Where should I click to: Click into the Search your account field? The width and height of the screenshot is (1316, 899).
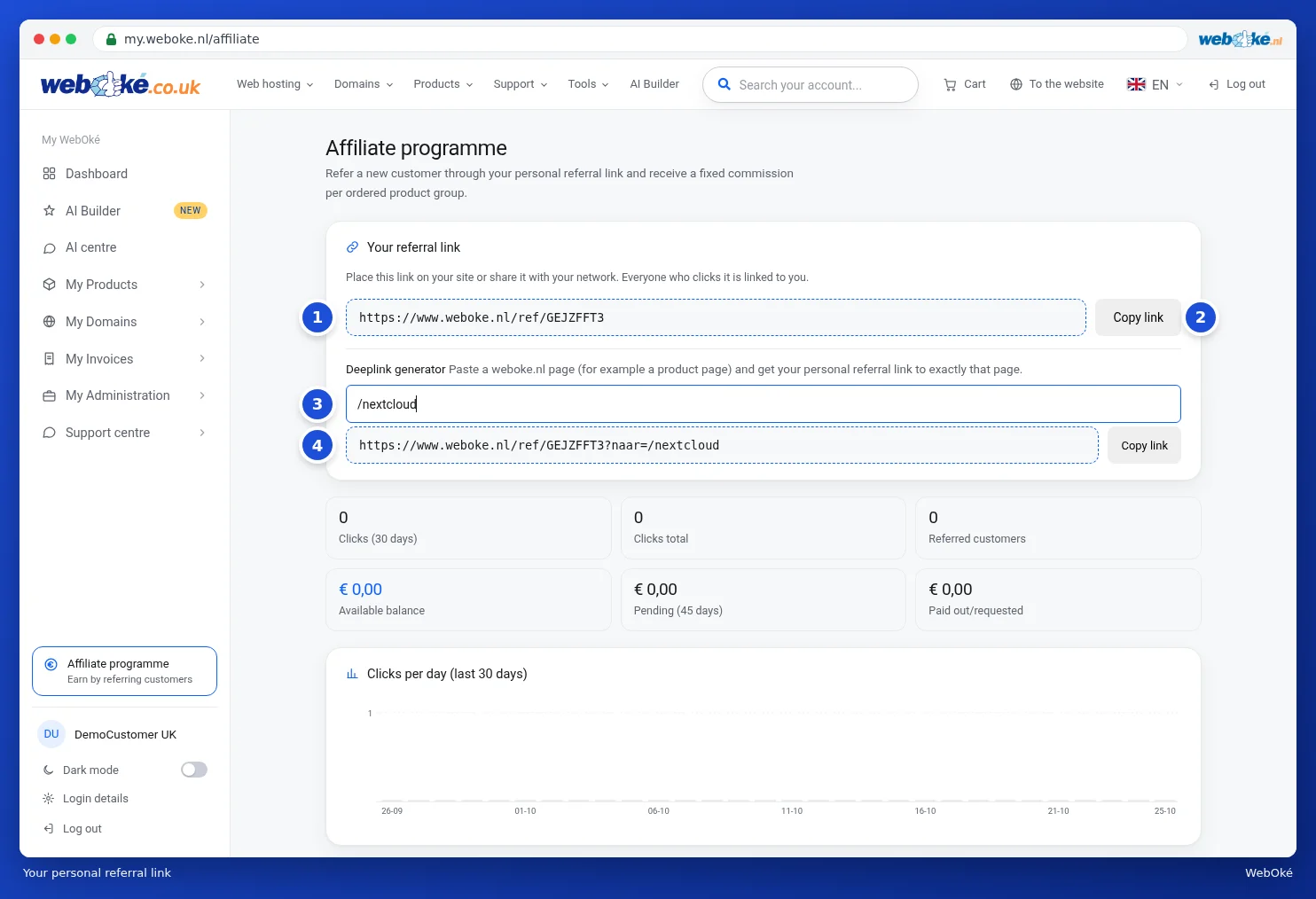tap(811, 84)
